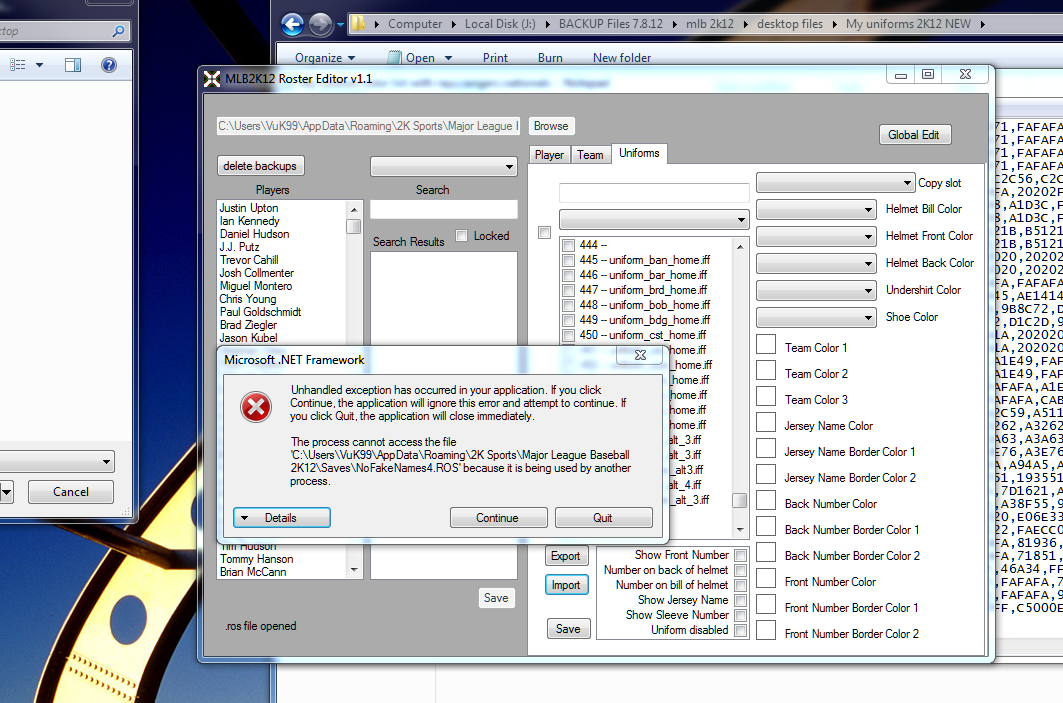Minimize the Roster Editor window

tap(901, 75)
